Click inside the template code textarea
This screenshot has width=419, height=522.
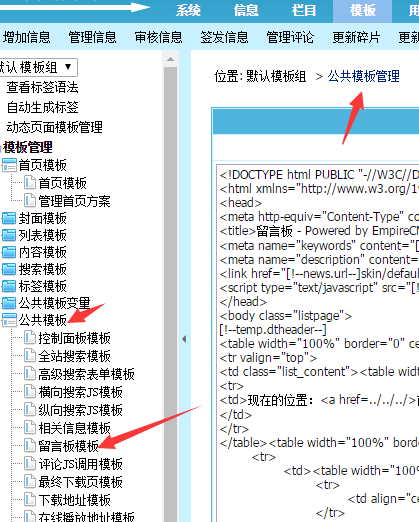318,343
